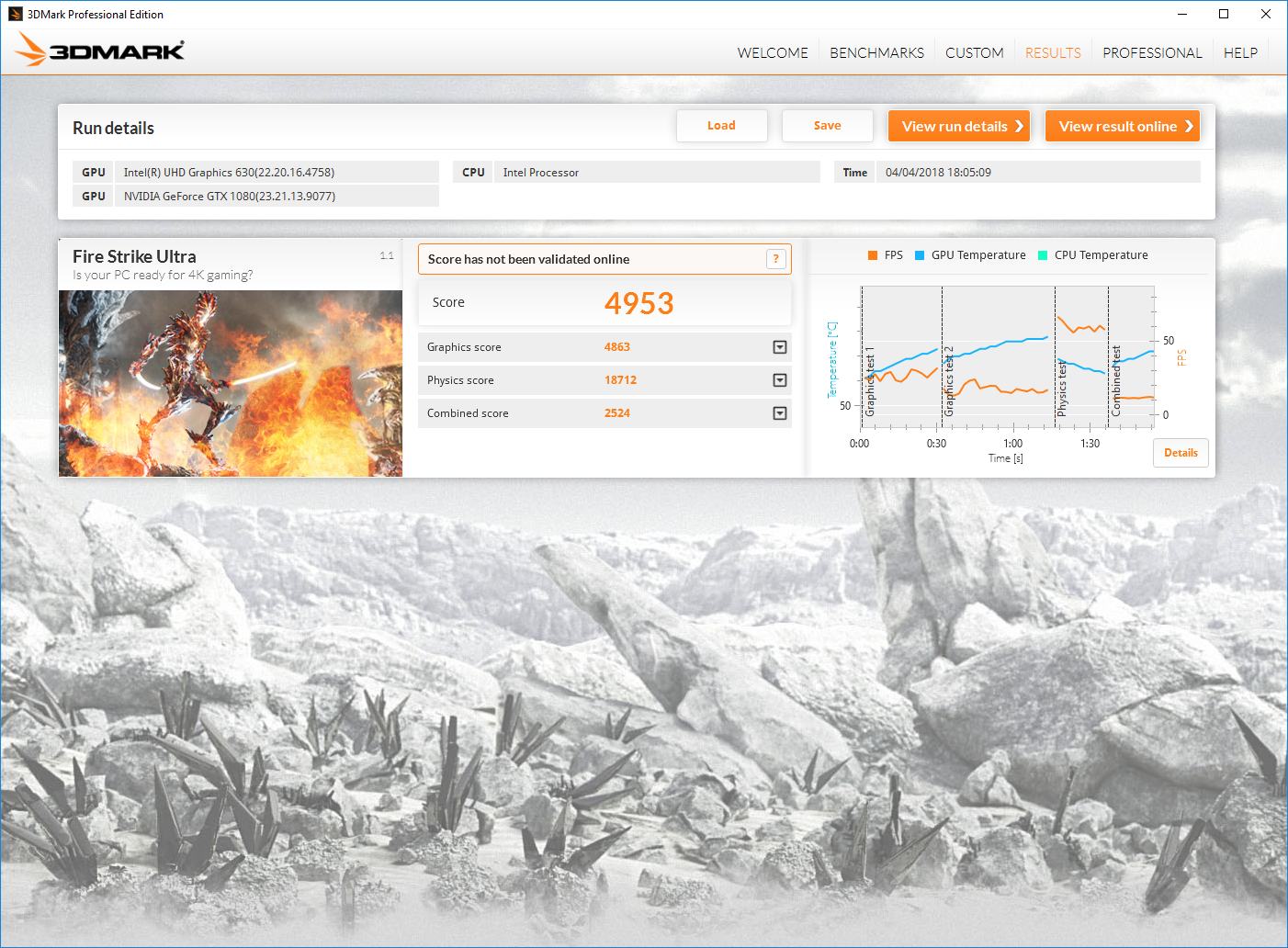Open the HELP tab
1288x948 pixels.
point(1240,53)
